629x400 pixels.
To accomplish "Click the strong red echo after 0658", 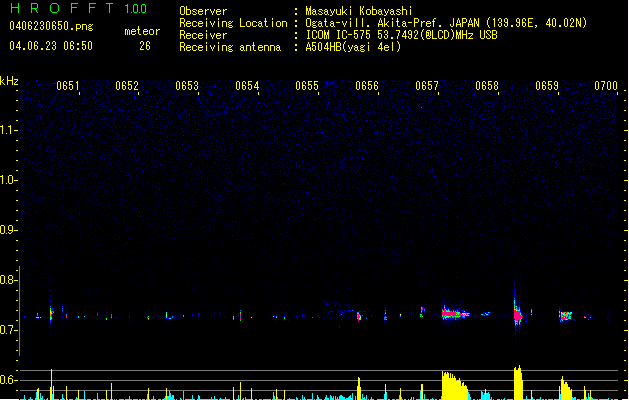I will 517,315.
